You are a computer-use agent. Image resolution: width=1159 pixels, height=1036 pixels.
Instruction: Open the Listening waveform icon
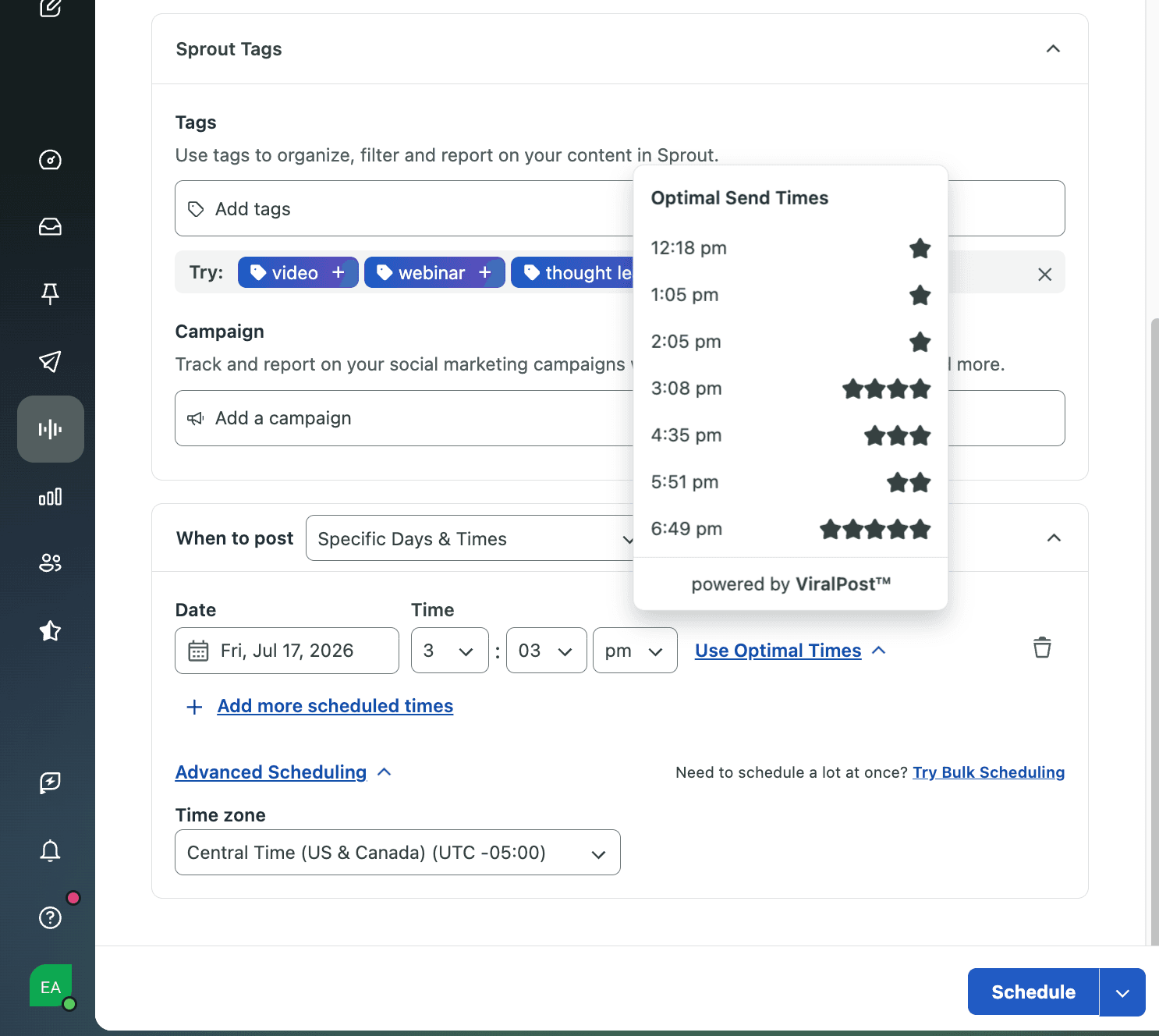point(50,429)
